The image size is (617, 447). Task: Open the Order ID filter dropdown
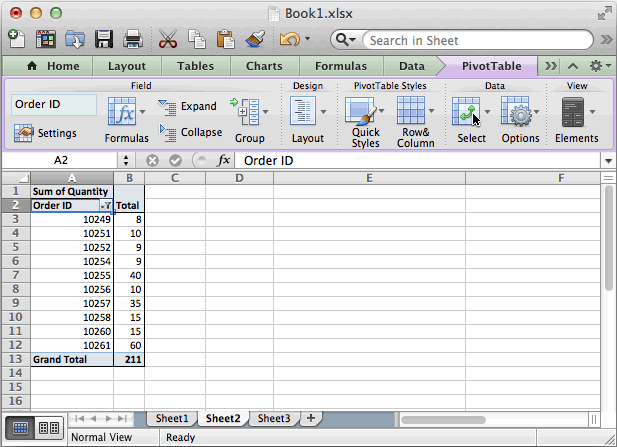tap(105, 205)
